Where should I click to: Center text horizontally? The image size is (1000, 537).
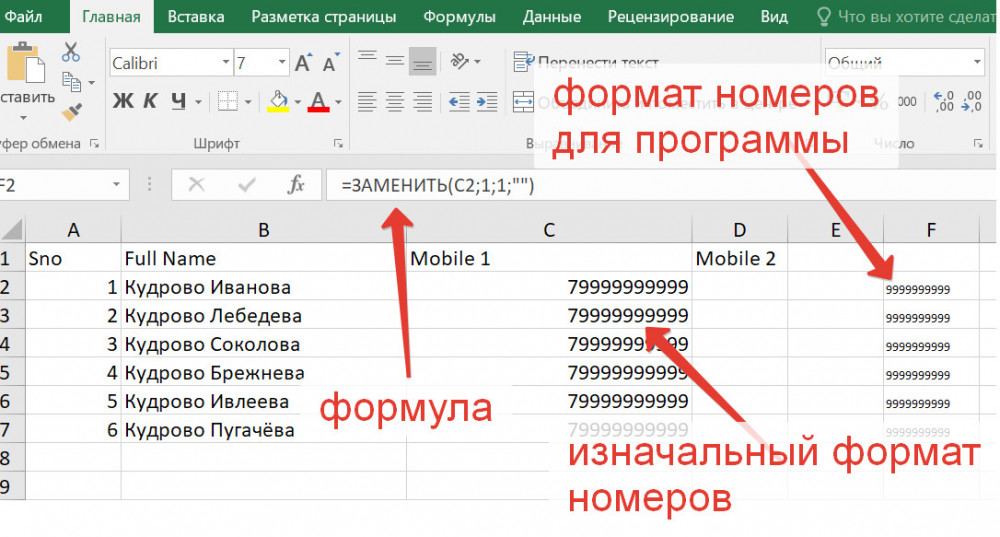coord(395,101)
